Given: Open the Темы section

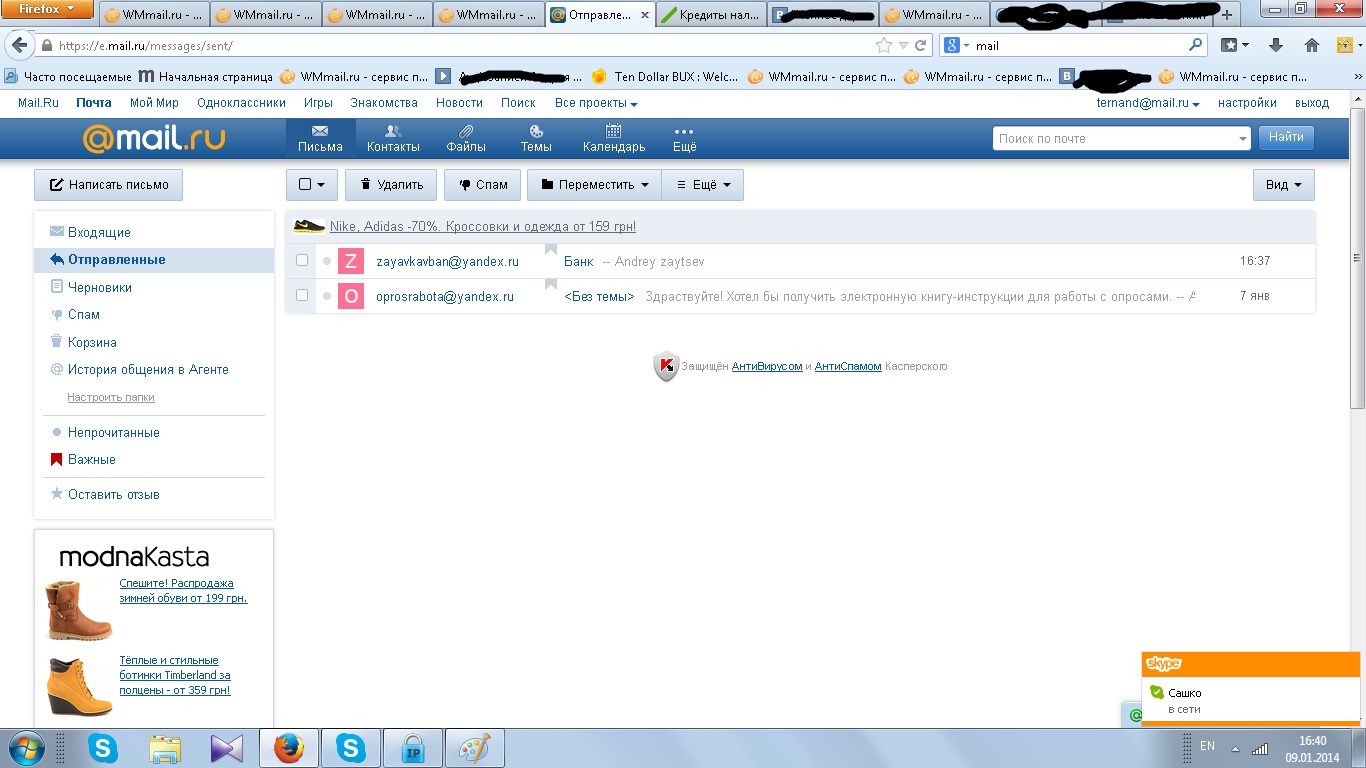Looking at the screenshot, I should coord(536,139).
